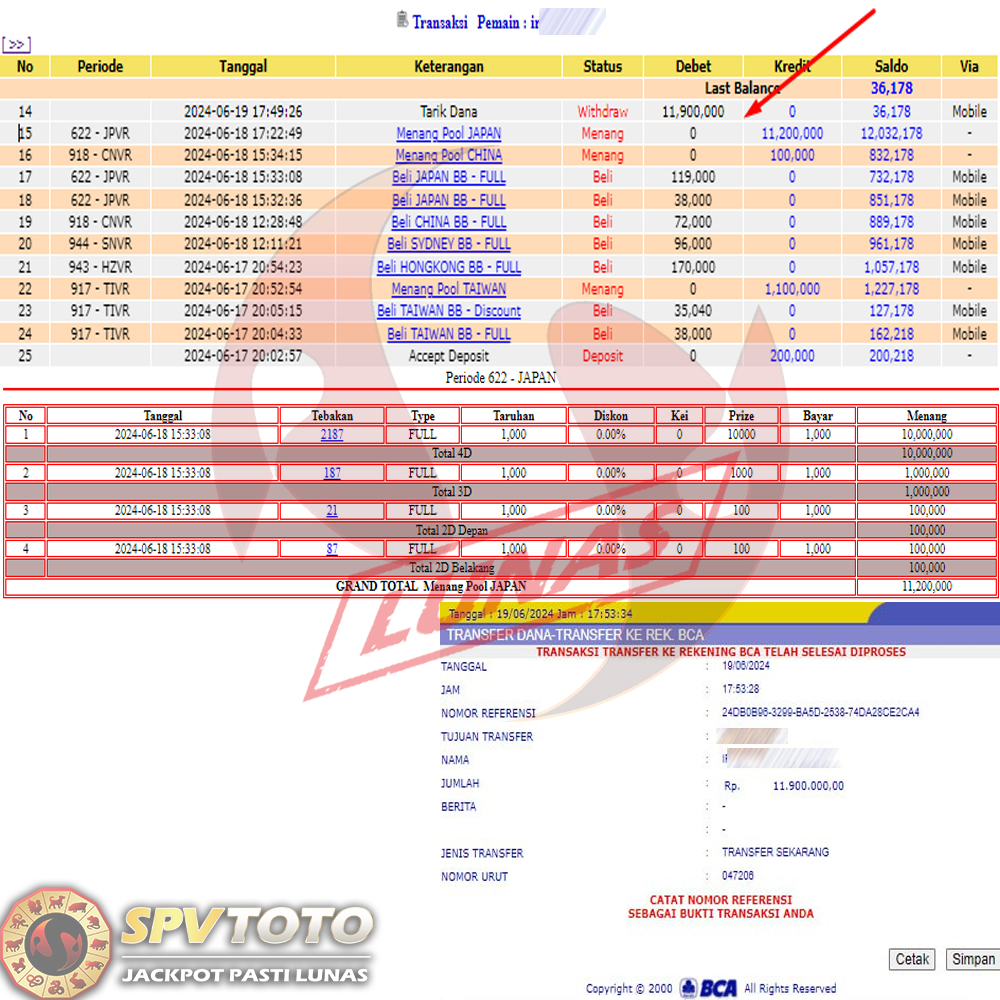Click bet number 87 link
The image size is (1000, 1000).
331,549
